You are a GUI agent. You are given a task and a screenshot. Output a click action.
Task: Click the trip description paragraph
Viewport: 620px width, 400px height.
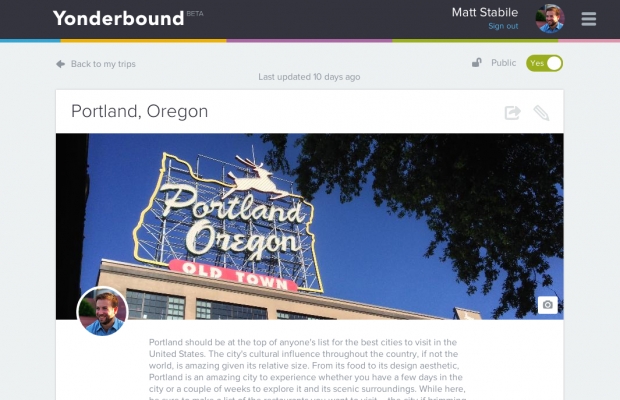pos(307,370)
